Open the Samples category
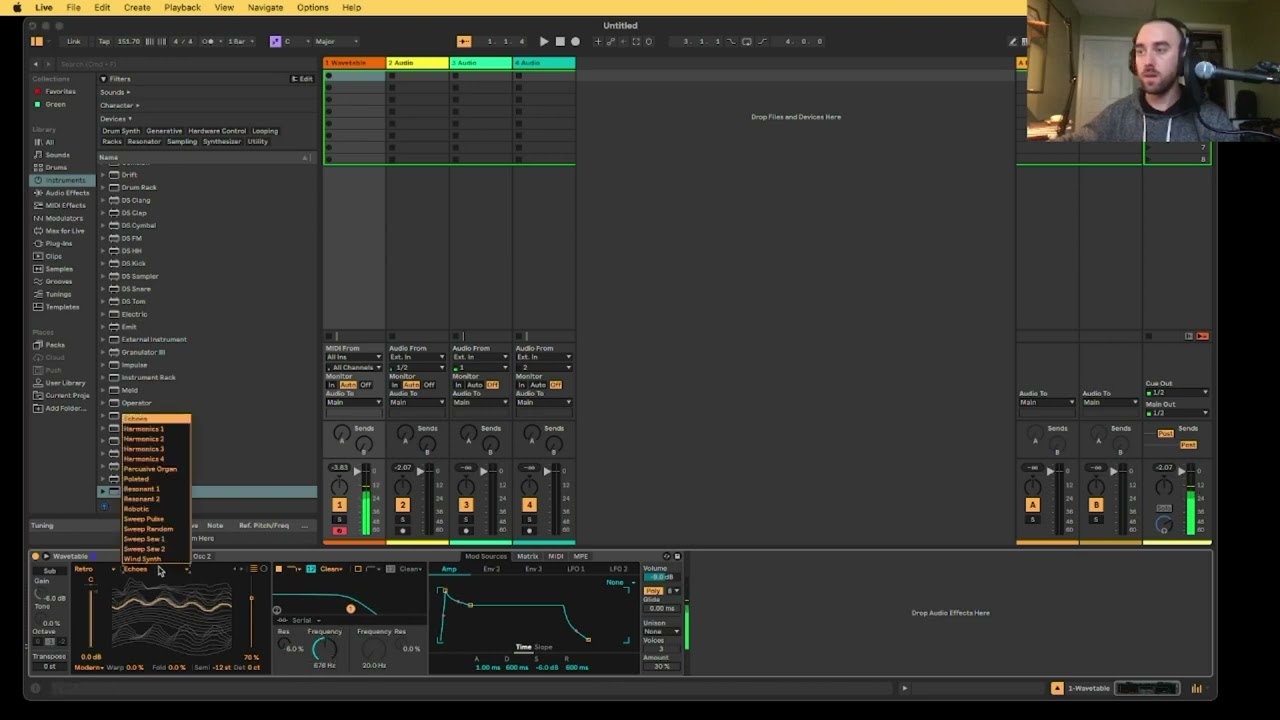 59,268
